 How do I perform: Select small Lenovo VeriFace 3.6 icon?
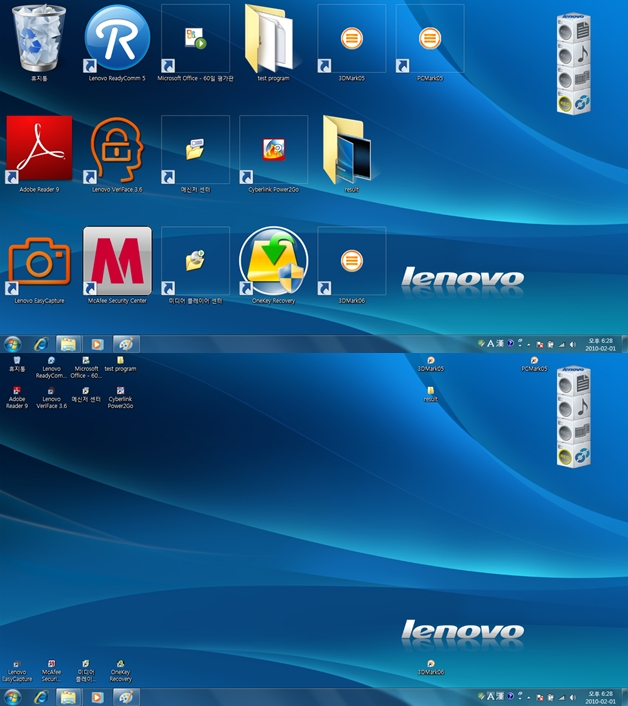(x=51, y=390)
